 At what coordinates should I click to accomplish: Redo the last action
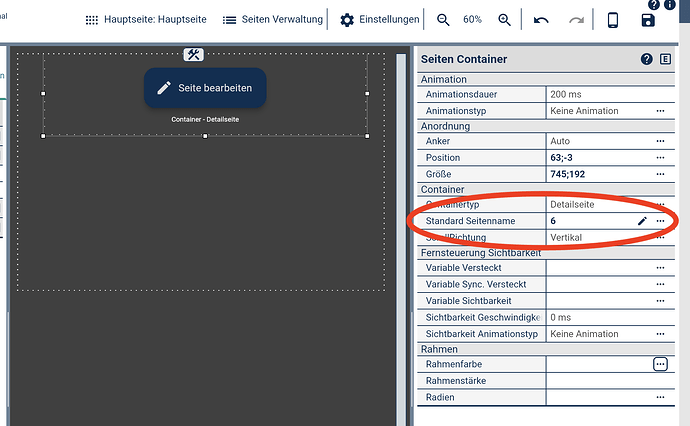[x=576, y=20]
